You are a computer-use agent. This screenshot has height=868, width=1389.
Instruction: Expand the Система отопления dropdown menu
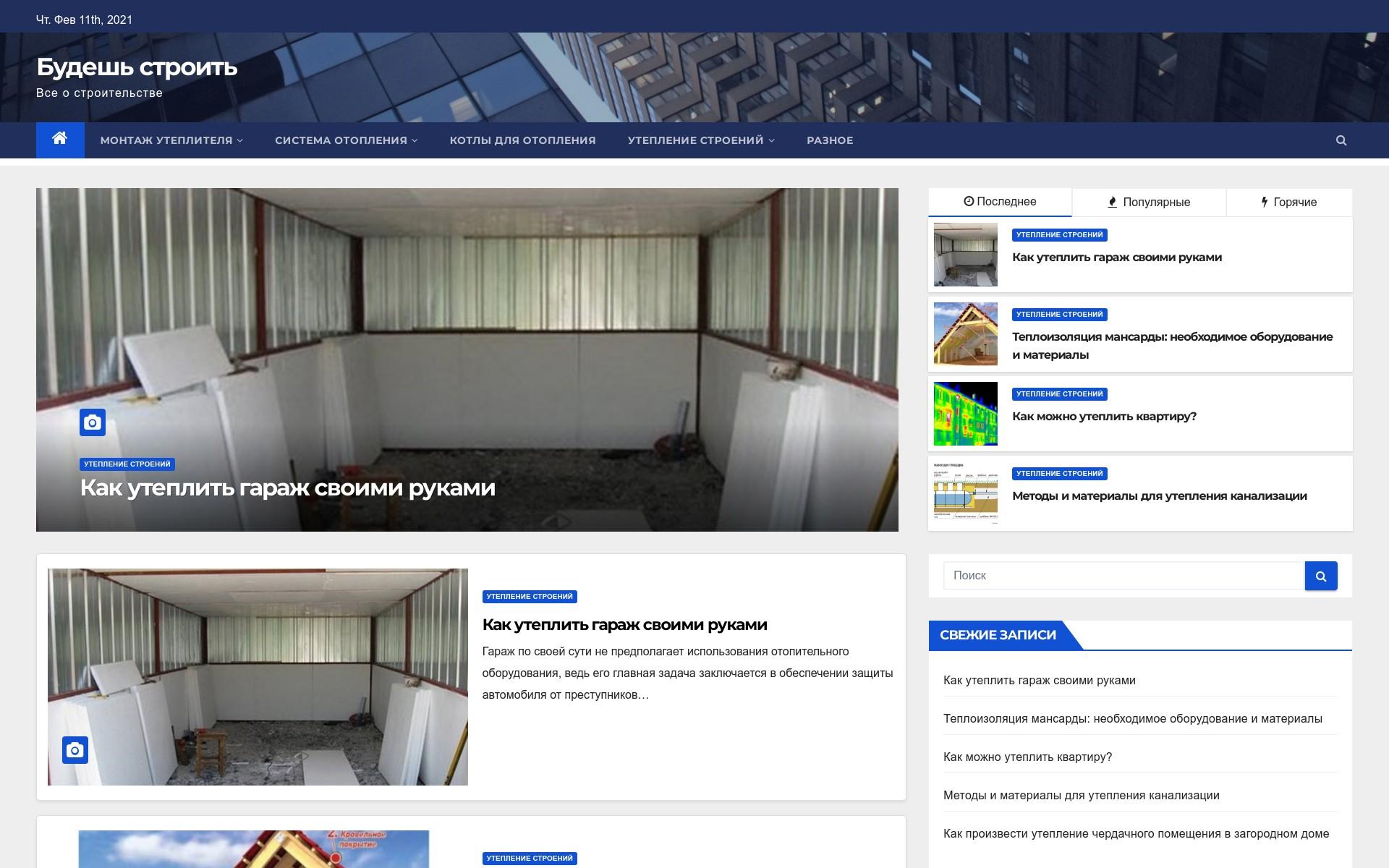click(x=346, y=140)
